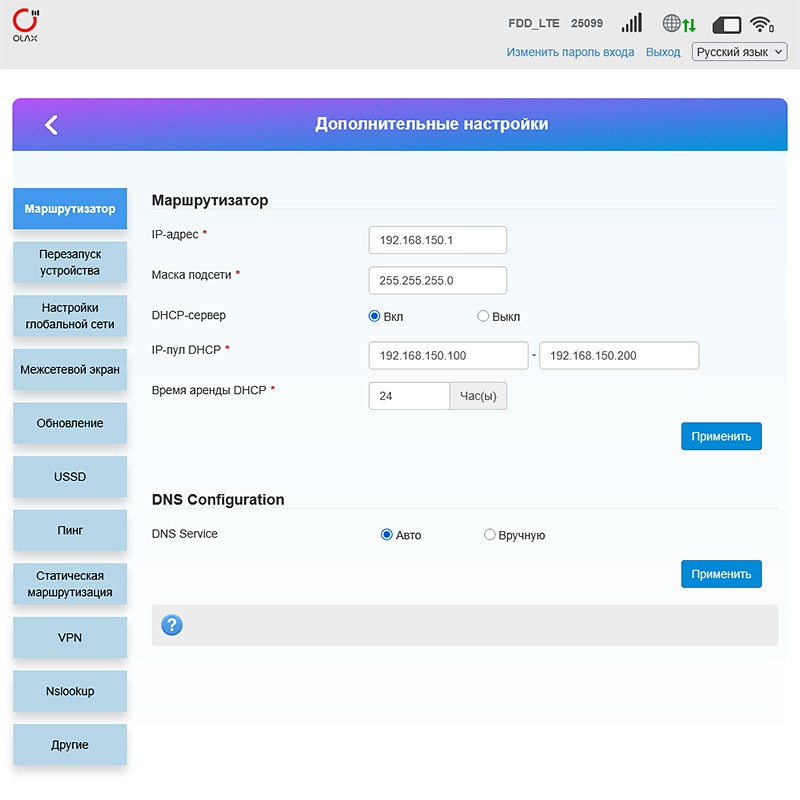Click the battery status icon
The height and width of the screenshot is (800, 800).
tap(726, 24)
